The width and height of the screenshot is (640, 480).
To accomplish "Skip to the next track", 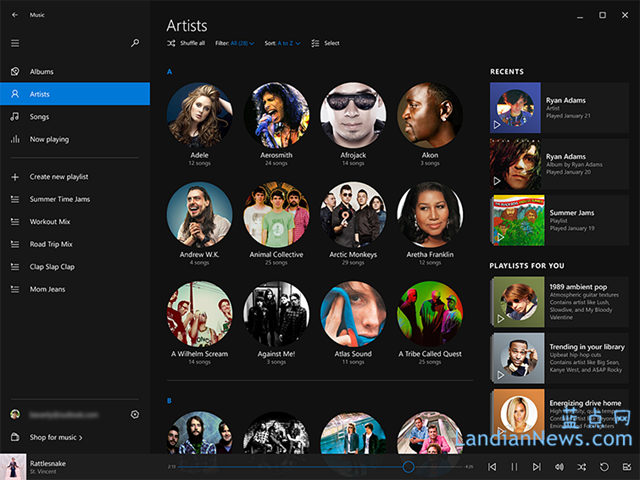I will pyautogui.click(x=537, y=467).
